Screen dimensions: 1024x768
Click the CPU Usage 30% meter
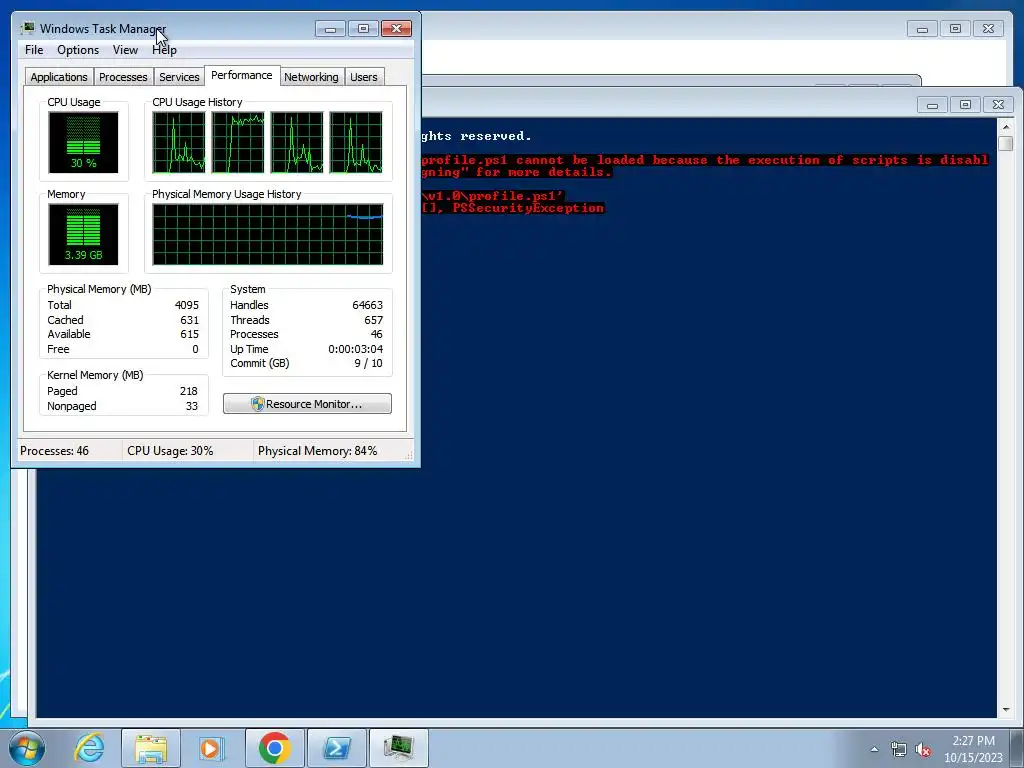tap(83, 142)
